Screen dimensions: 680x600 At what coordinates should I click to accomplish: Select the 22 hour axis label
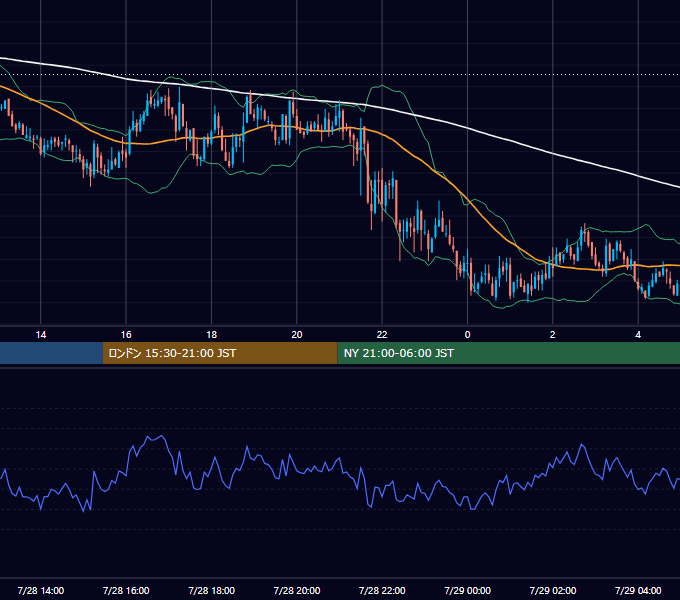pos(382,335)
